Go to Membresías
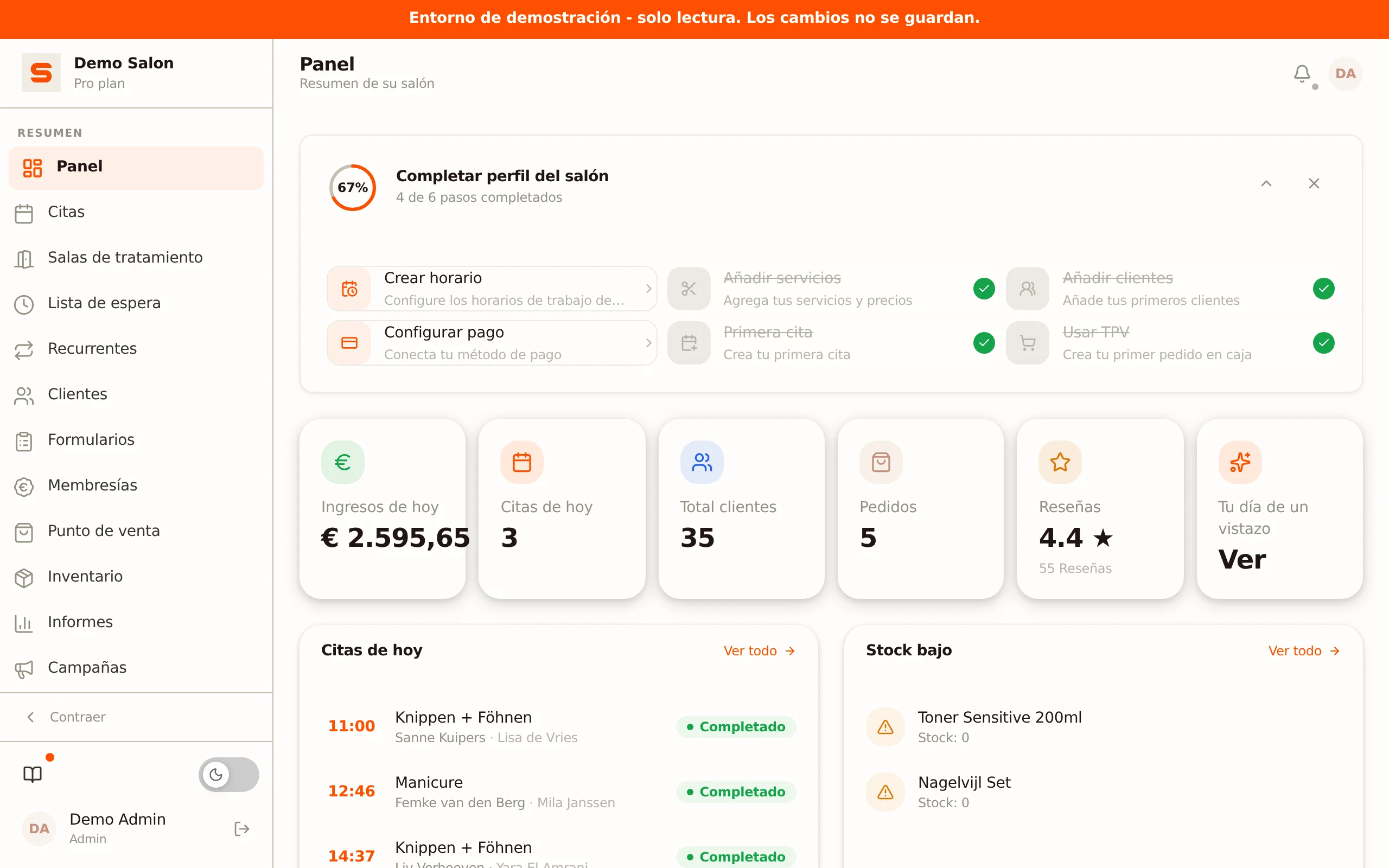Viewport: 1389px width, 868px height. [136, 486]
